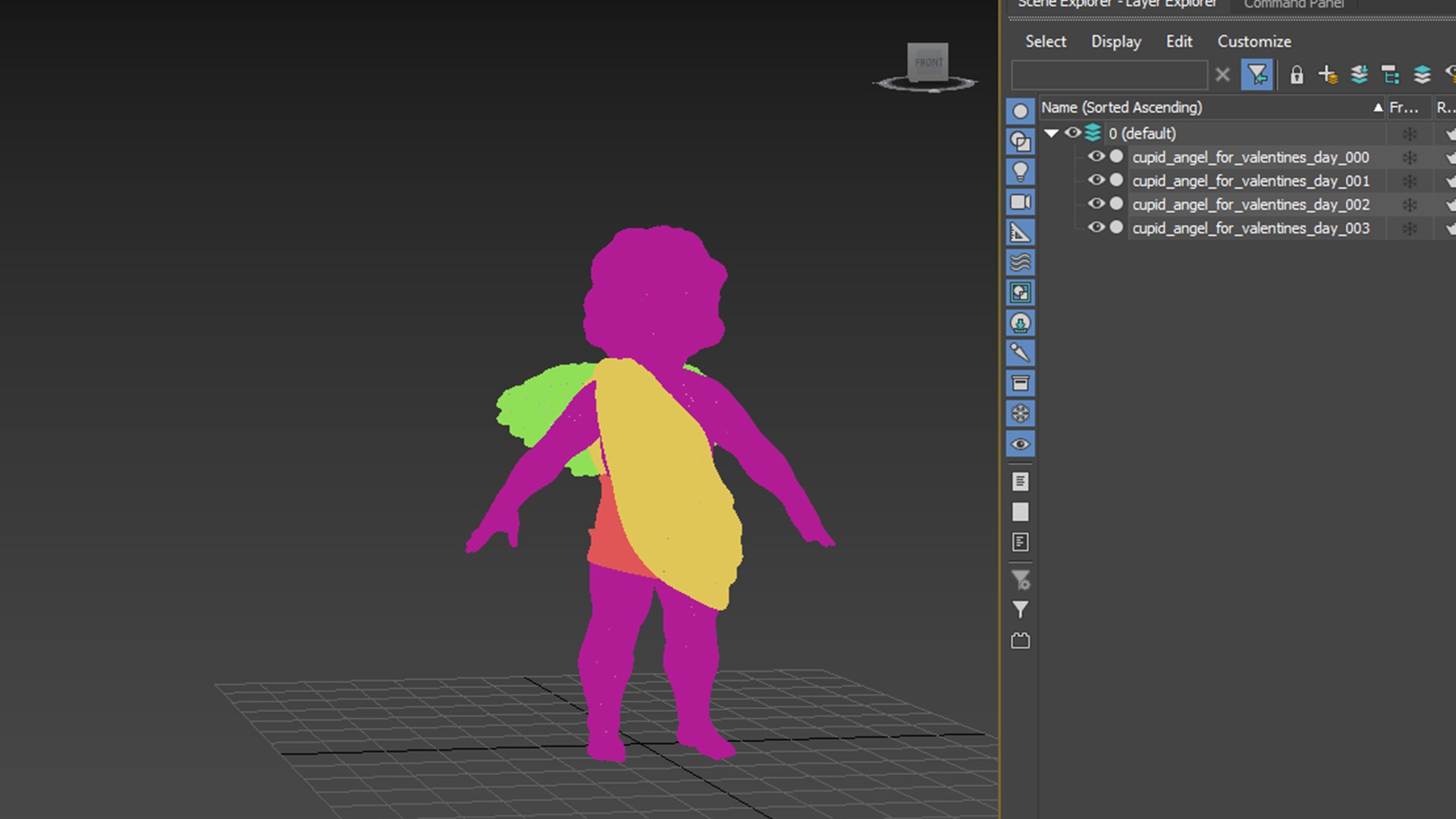Screen dimensions: 1456x819
Task: Open the Customize menu
Action: (x=1254, y=42)
